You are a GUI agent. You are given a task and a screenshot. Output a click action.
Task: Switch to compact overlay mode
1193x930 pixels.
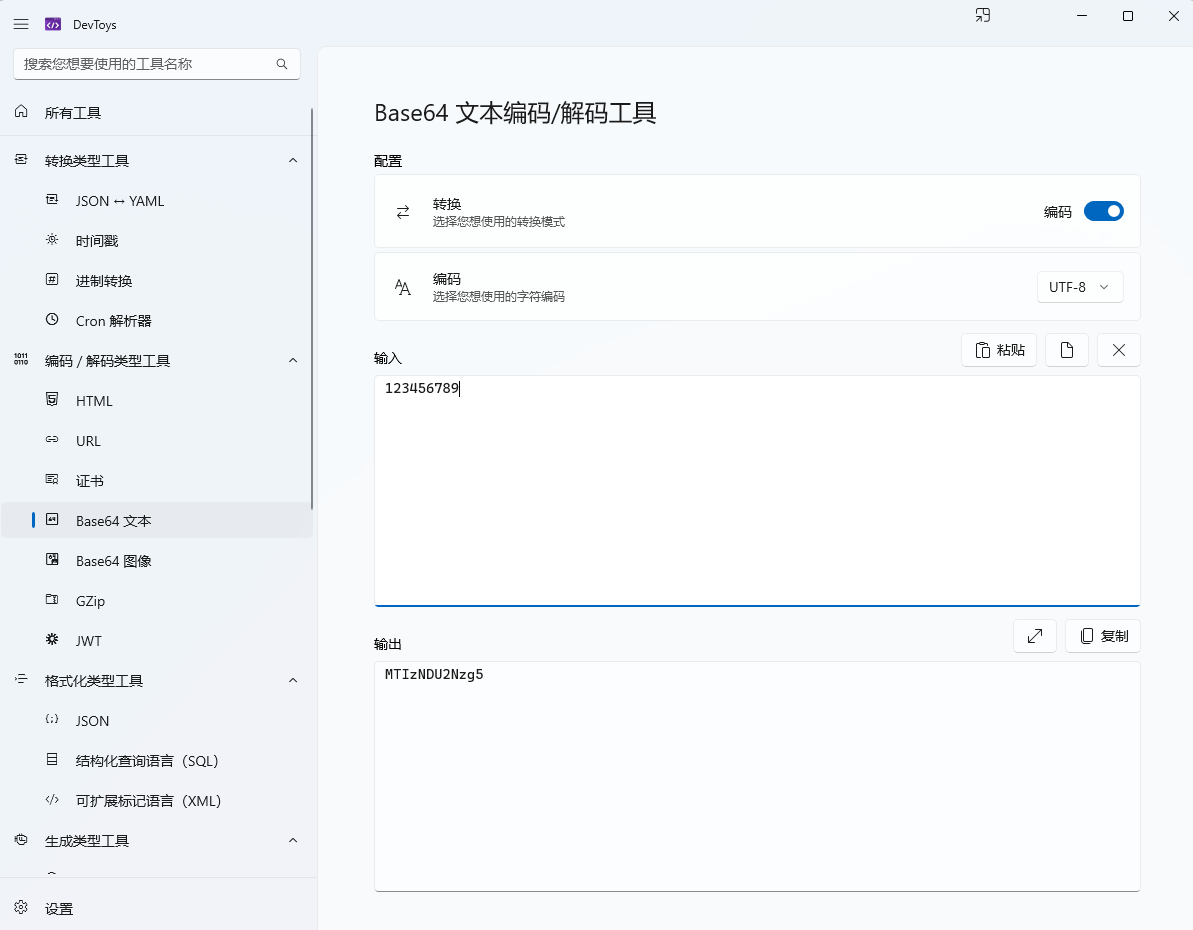point(983,15)
